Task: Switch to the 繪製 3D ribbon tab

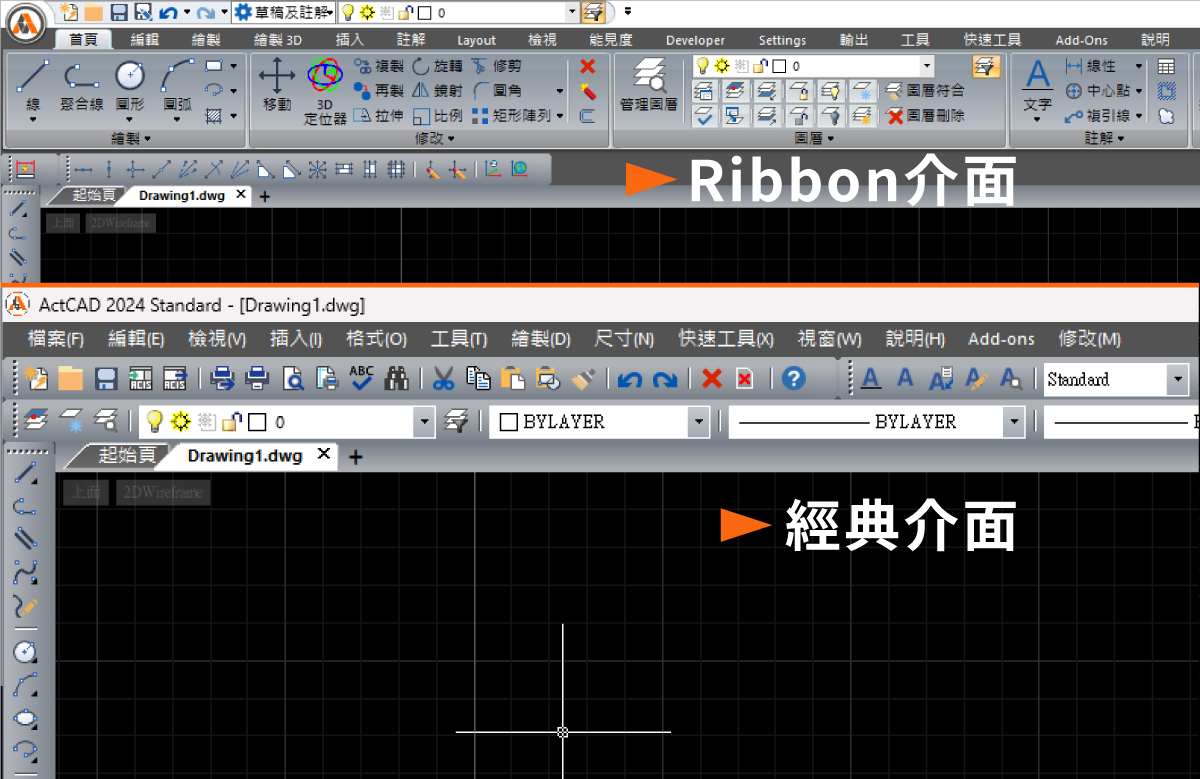Action: click(x=277, y=40)
